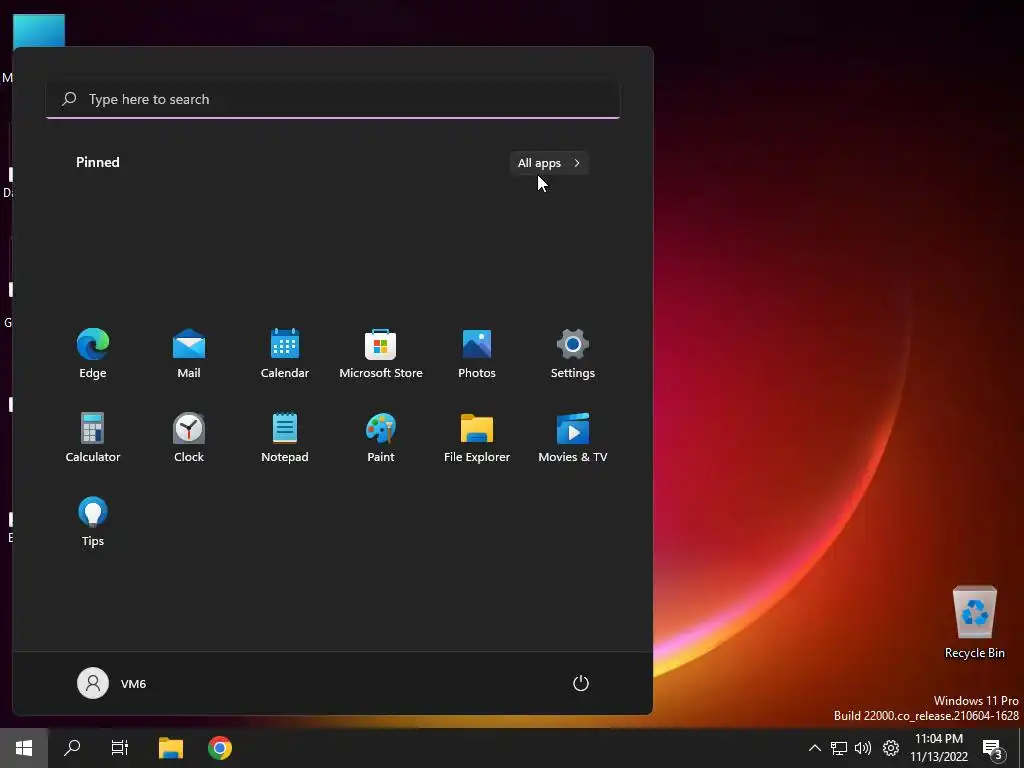Open Settings from the pinned apps
The image size is (1024, 768).
click(573, 353)
